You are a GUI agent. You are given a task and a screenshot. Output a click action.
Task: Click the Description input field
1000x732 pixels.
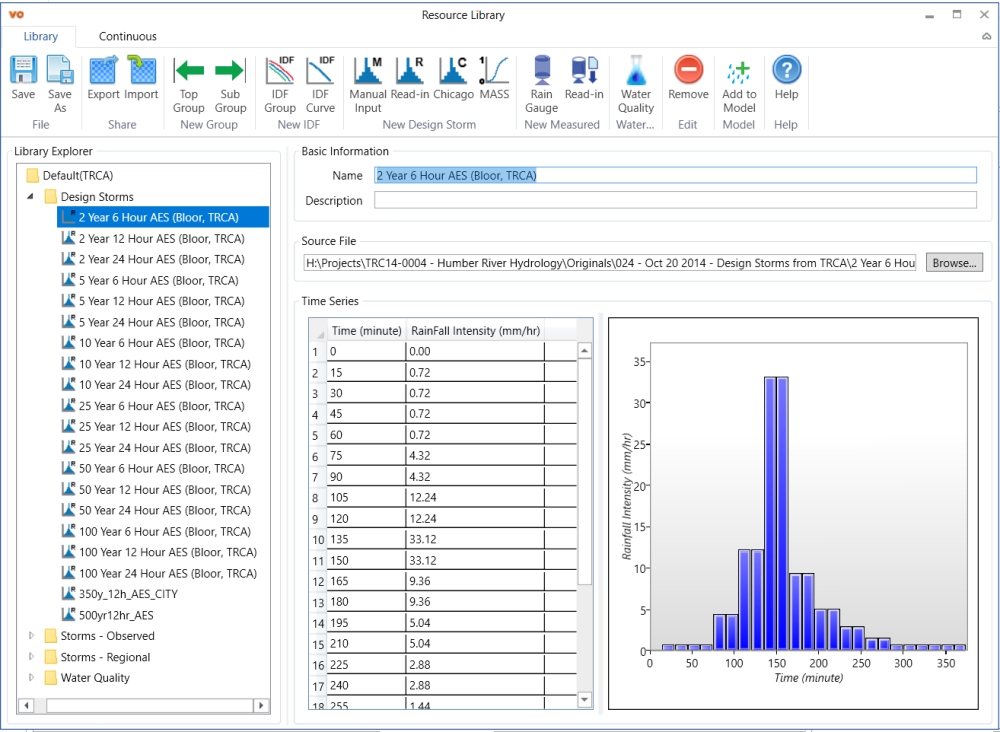coord(675,200)
